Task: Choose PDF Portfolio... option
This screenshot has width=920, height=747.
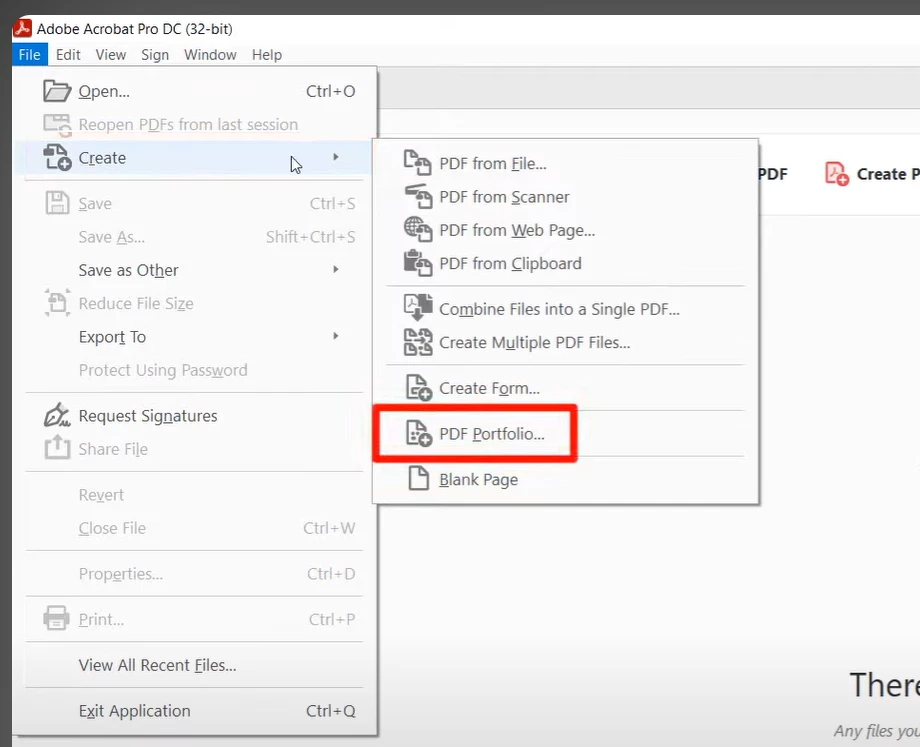Action: (565, 434)
